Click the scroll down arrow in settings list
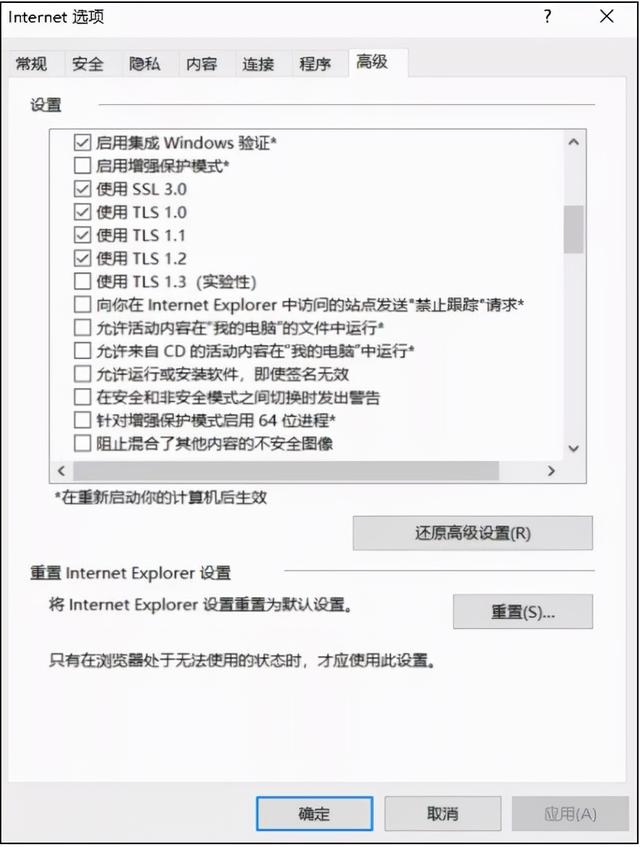 point(574,448)
